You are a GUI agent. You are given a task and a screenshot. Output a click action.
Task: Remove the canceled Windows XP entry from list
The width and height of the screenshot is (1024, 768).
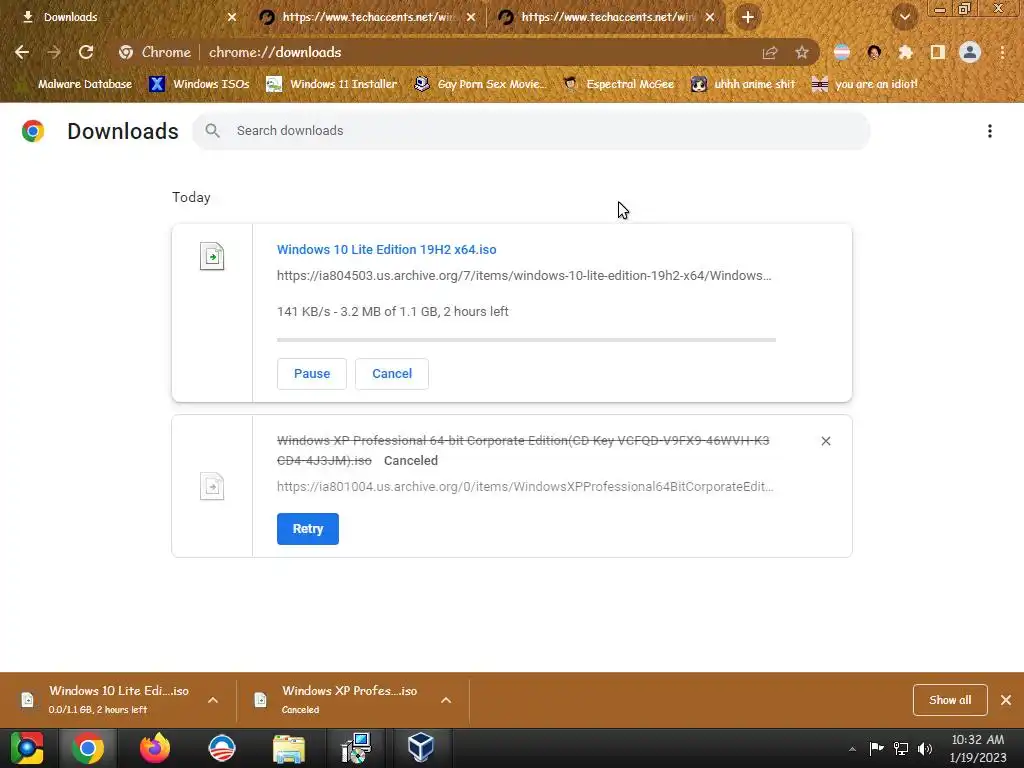tap(825, 441)
